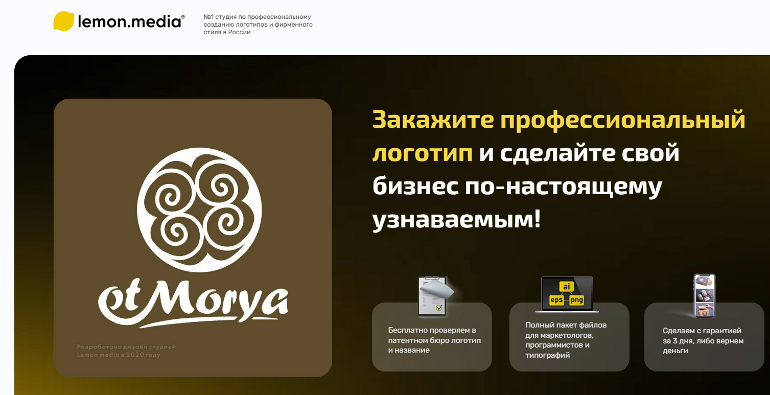
Task: Click the clipboard checklist icon
Action: [x=435, y=296]
